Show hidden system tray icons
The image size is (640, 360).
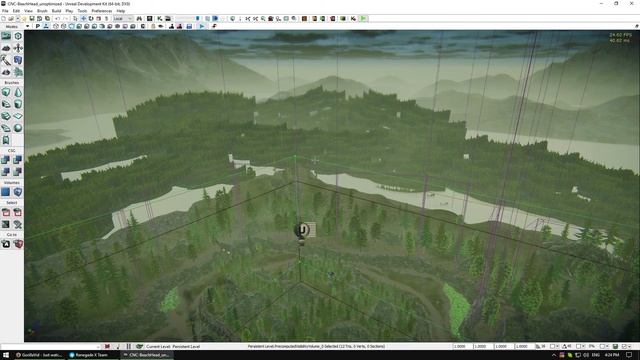(554, 355)
